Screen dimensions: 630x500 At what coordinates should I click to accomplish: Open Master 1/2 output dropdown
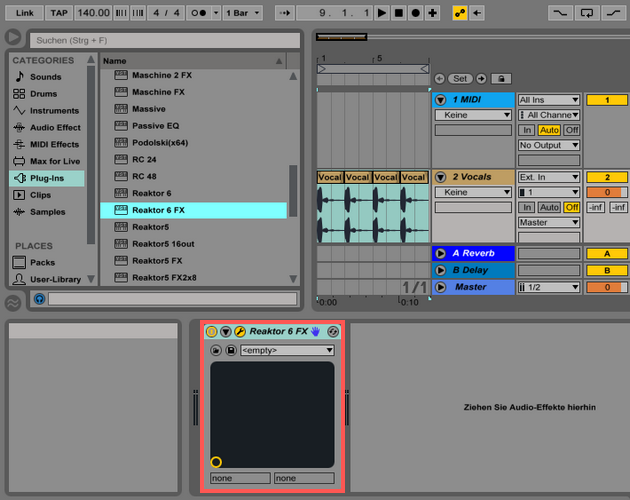[x=549, y=287]
